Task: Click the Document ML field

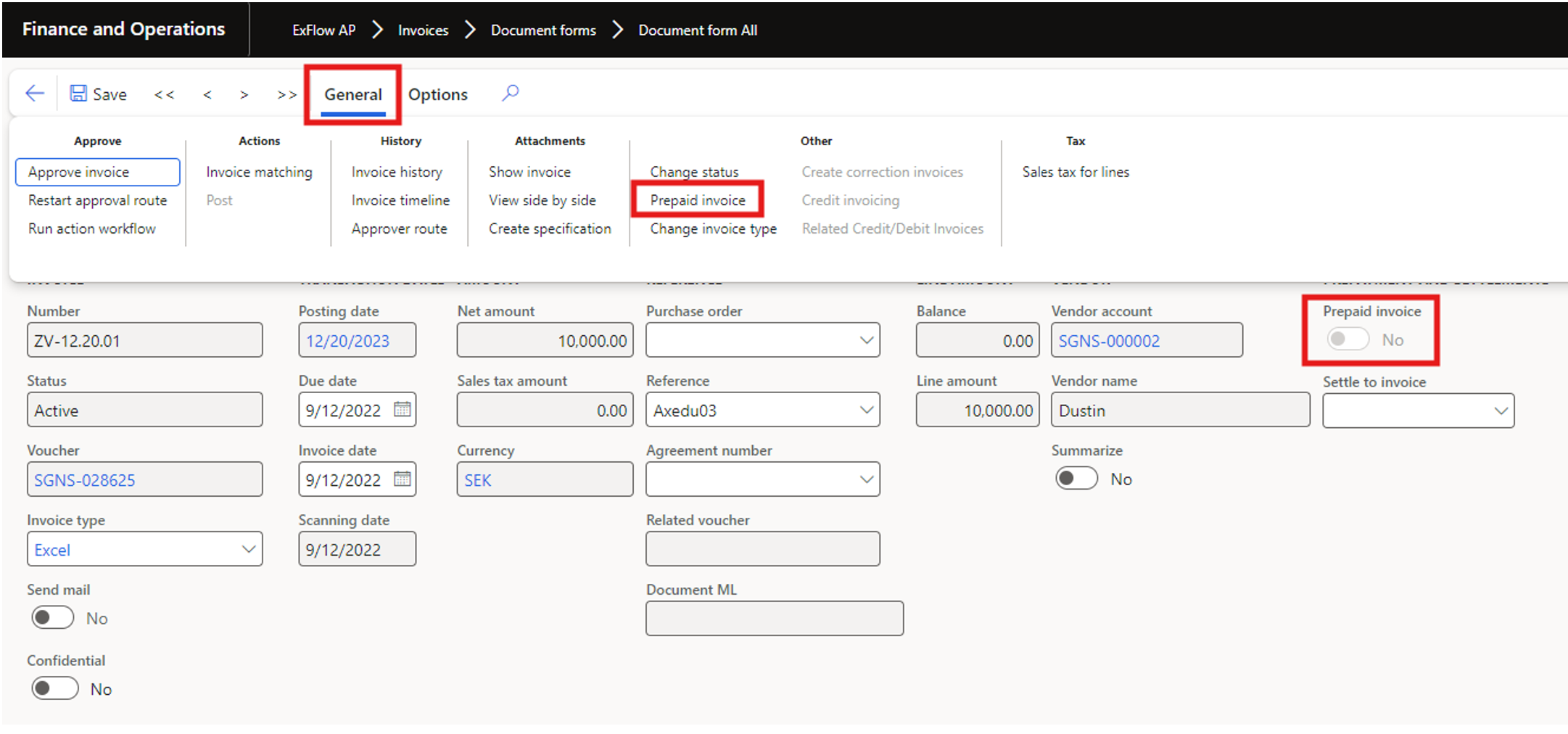Action: pyautogui.click(x=775, y=619)
